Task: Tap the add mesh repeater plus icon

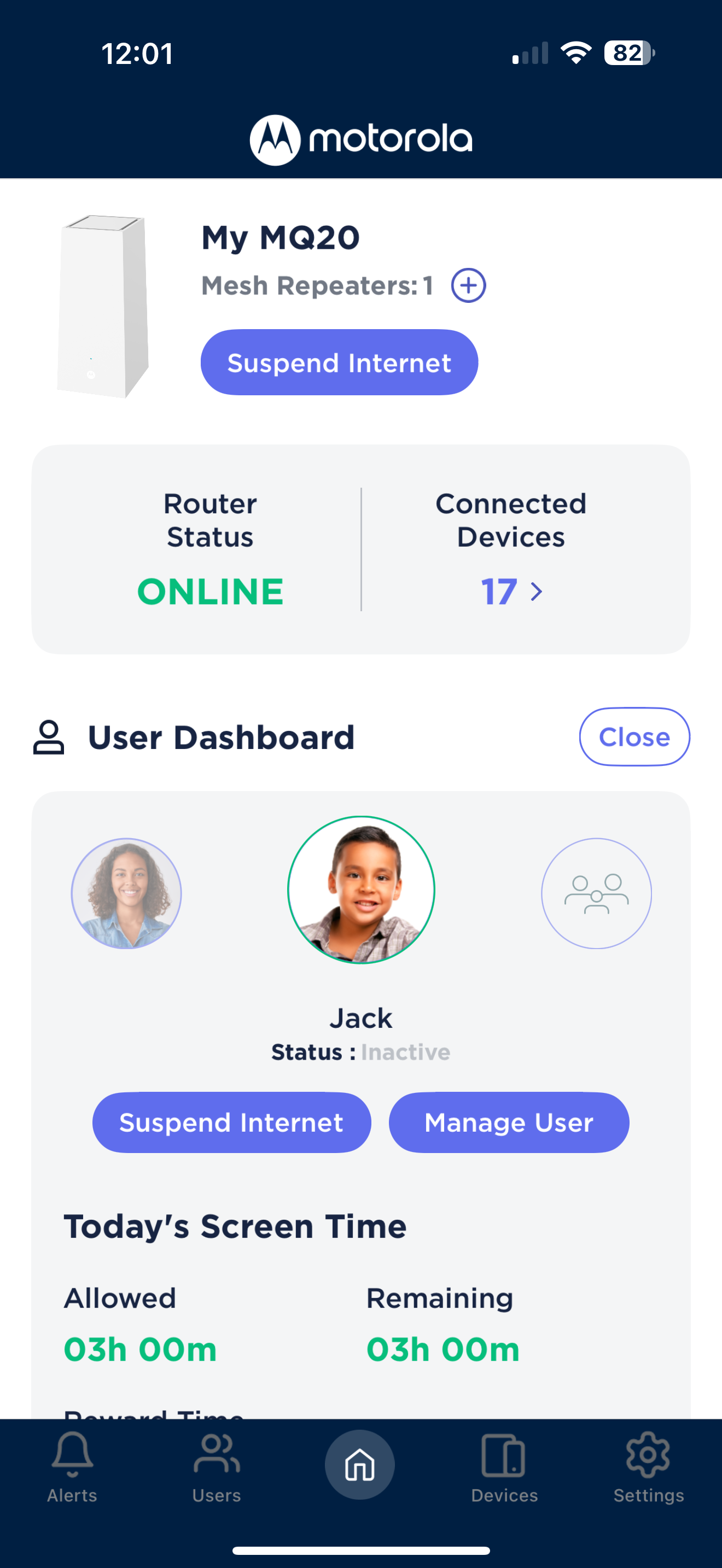Action: [468, 285]
